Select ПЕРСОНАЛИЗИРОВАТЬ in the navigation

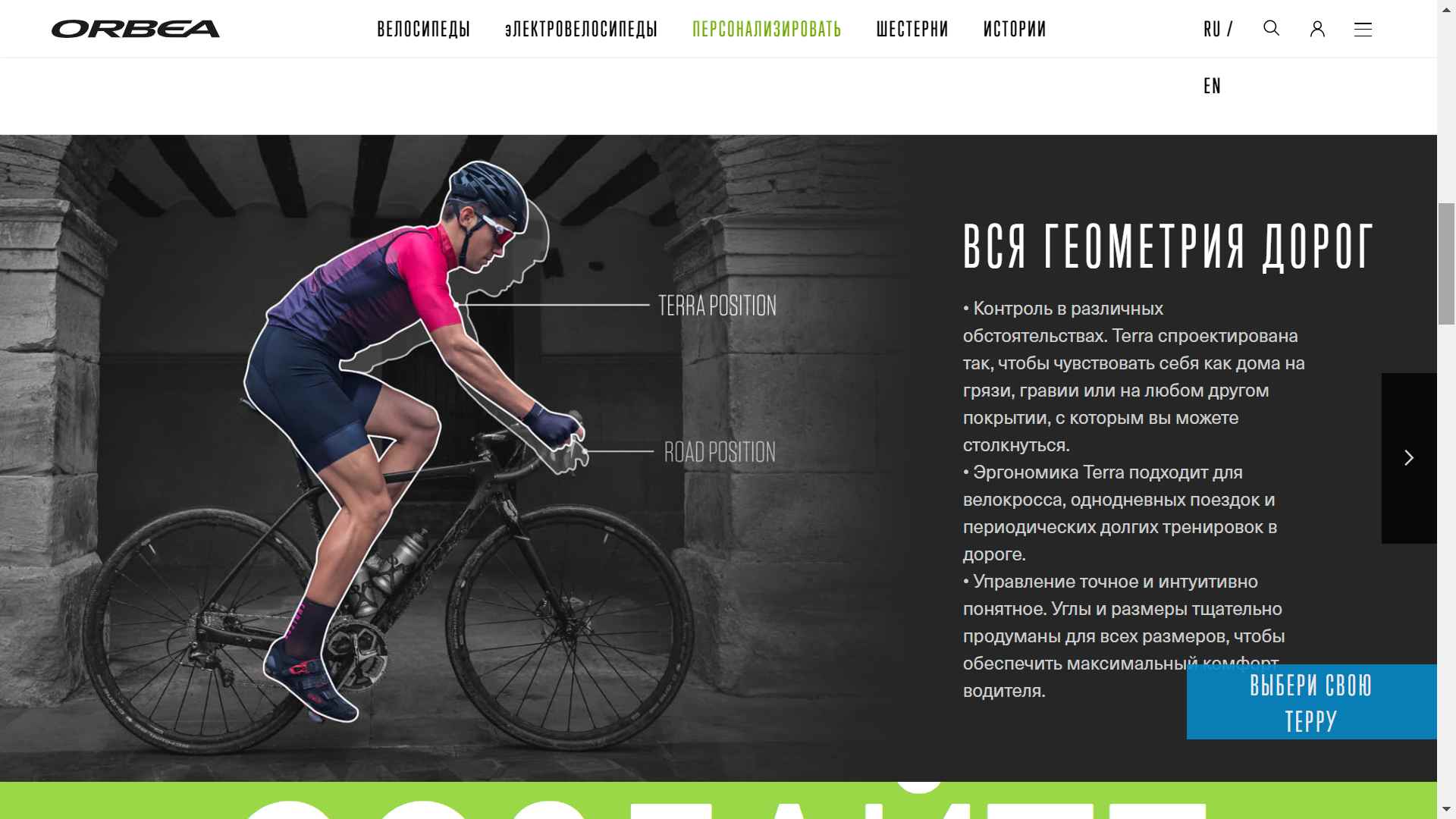[x=767, y=30]
